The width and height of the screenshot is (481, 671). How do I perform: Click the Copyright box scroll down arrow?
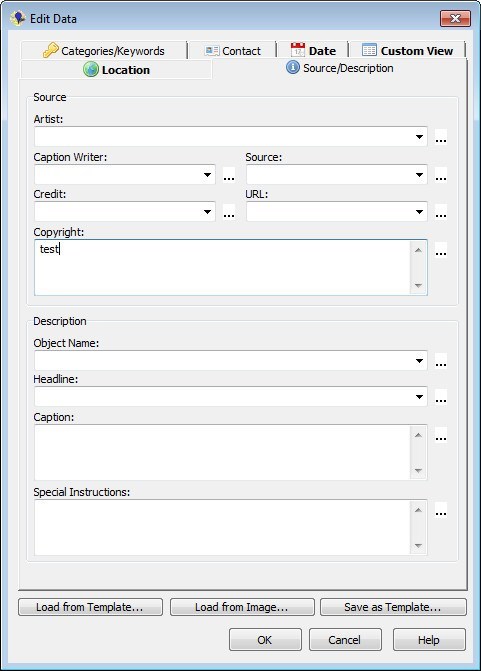click(418, 285)
